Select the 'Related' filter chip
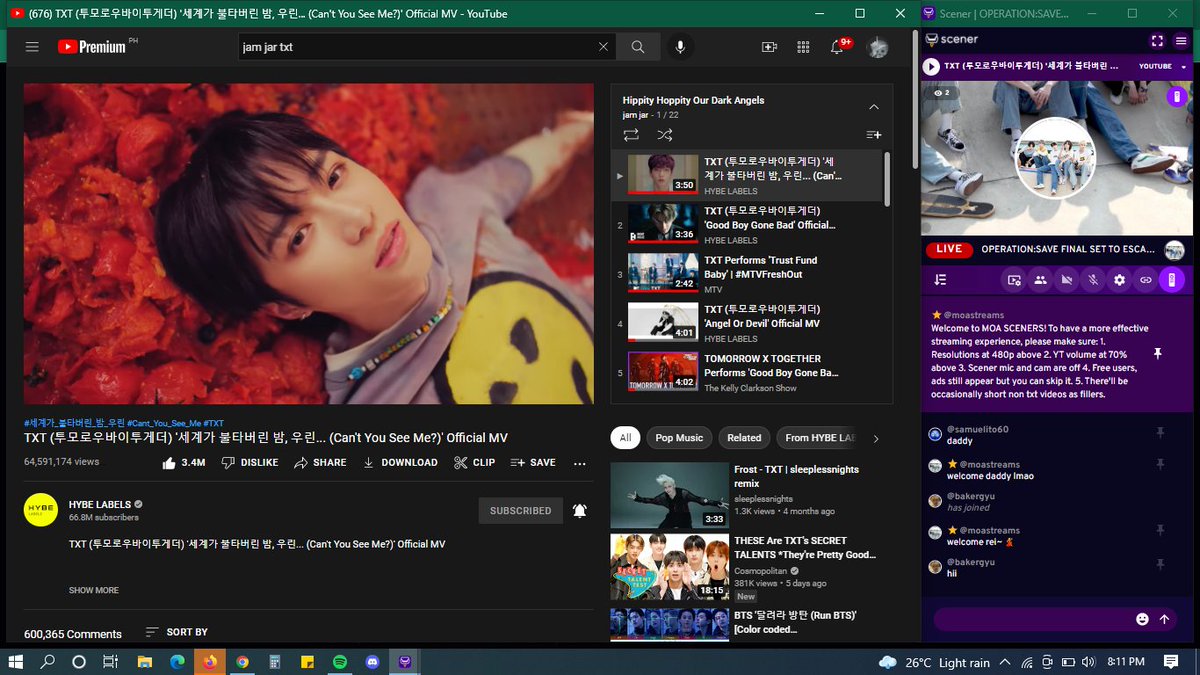The width and height of the screenshot is (1200, 675). click(x=744, y=438)
